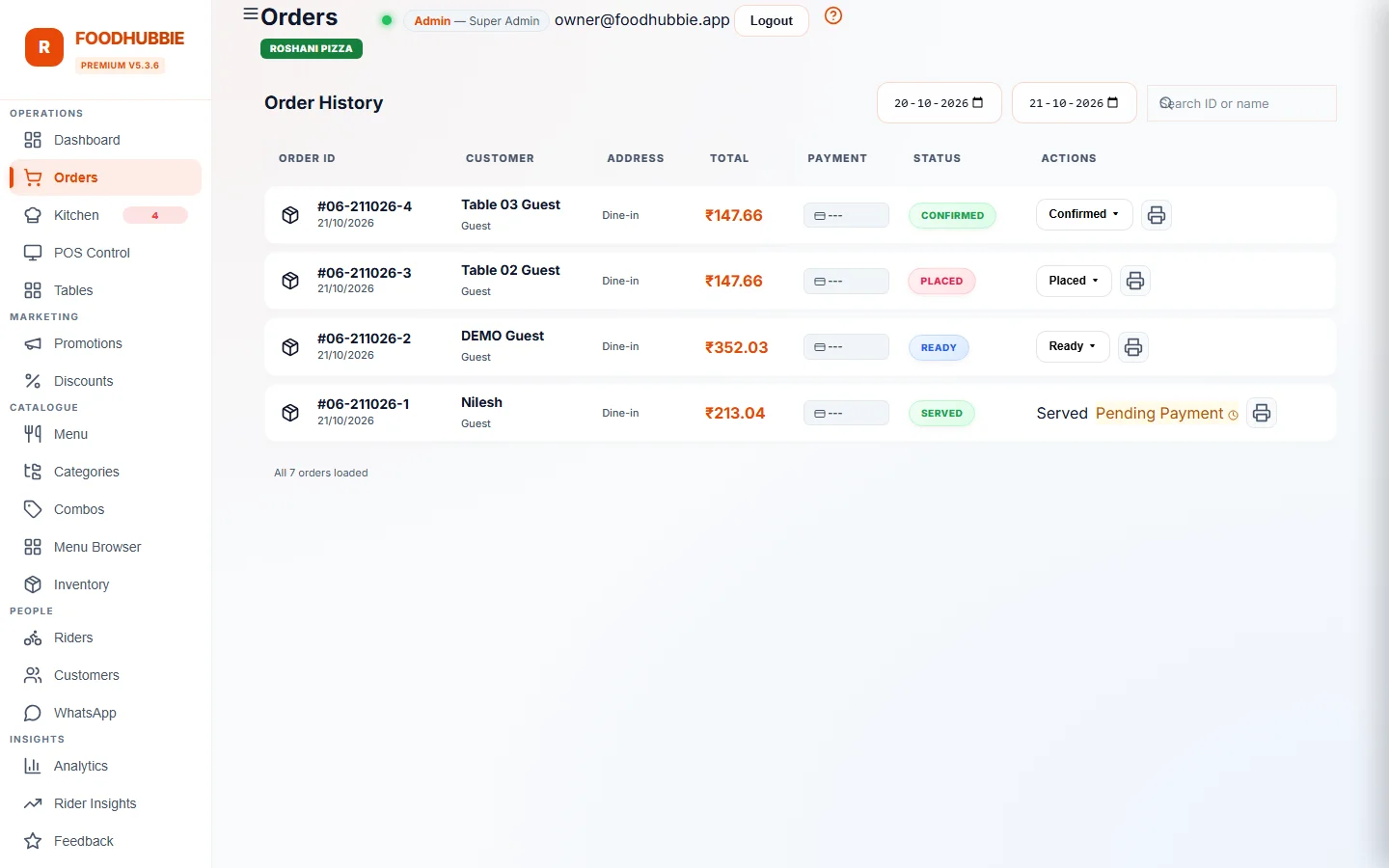Screen dimensions: 1389x868
Task: Open the Confirmed status dropdown
Action: 1084,214
